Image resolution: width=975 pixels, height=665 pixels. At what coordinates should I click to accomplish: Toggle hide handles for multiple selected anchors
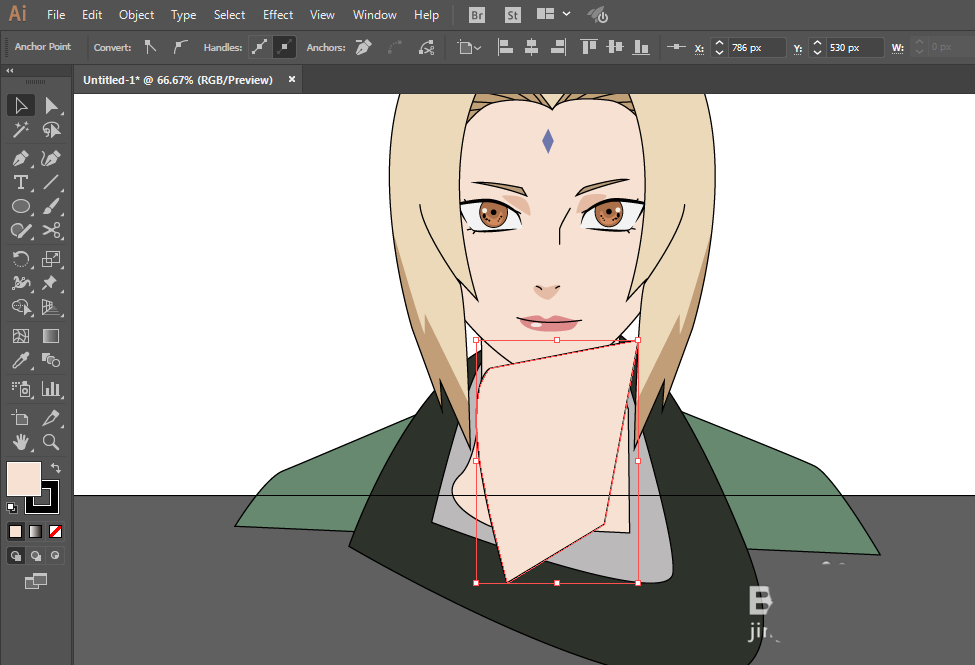point(284,47)
